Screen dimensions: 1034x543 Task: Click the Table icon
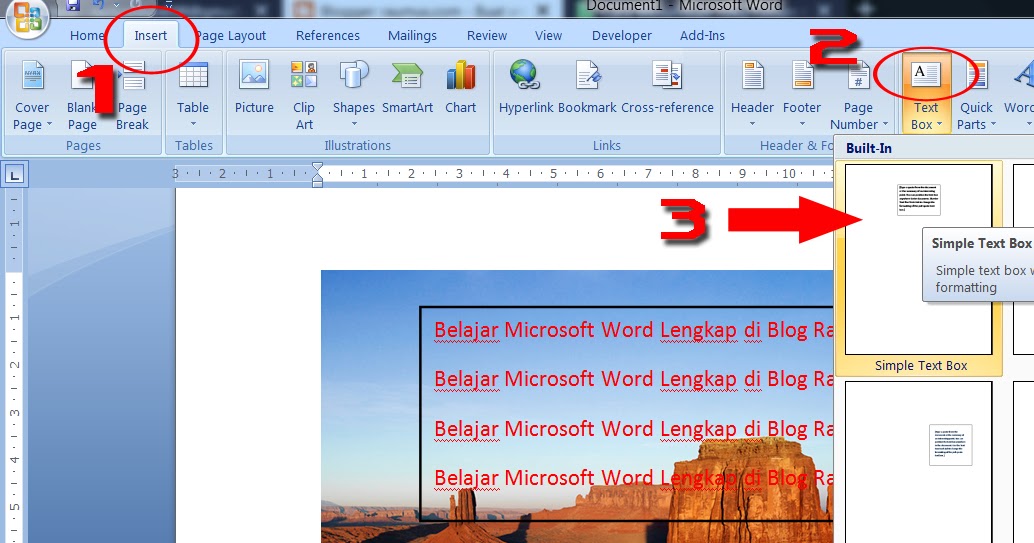[x=193, y=75]
